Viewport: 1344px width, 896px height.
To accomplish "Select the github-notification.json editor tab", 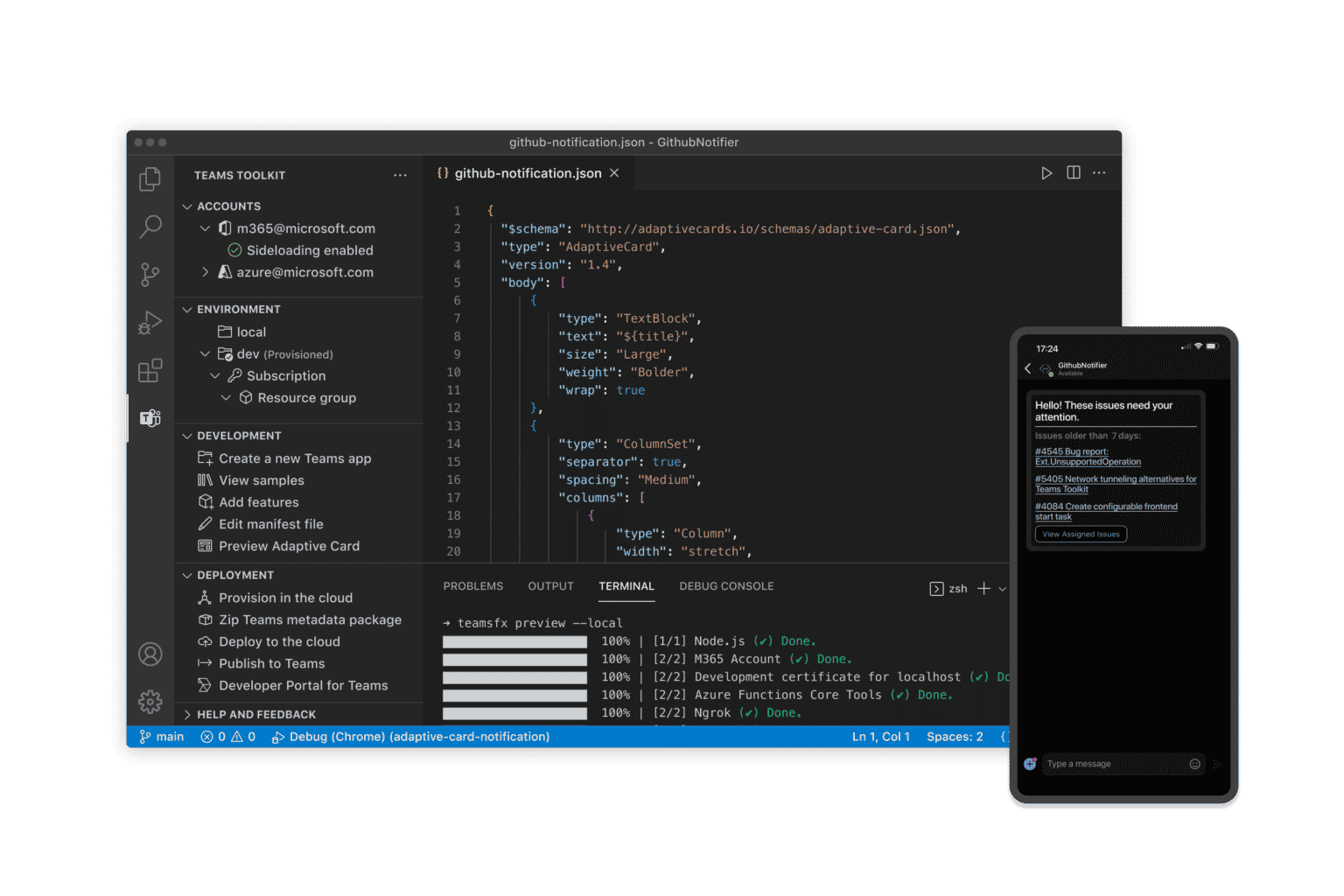I will (x=528, y=173).
